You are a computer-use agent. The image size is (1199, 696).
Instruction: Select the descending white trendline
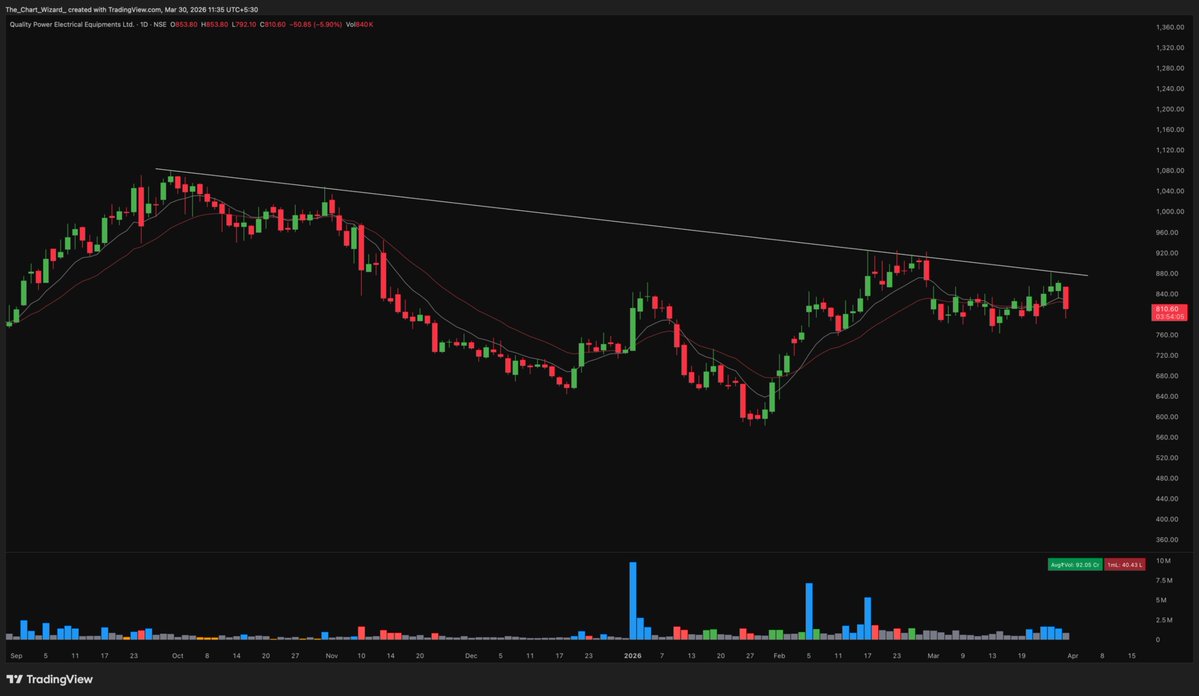pos(621,222)
